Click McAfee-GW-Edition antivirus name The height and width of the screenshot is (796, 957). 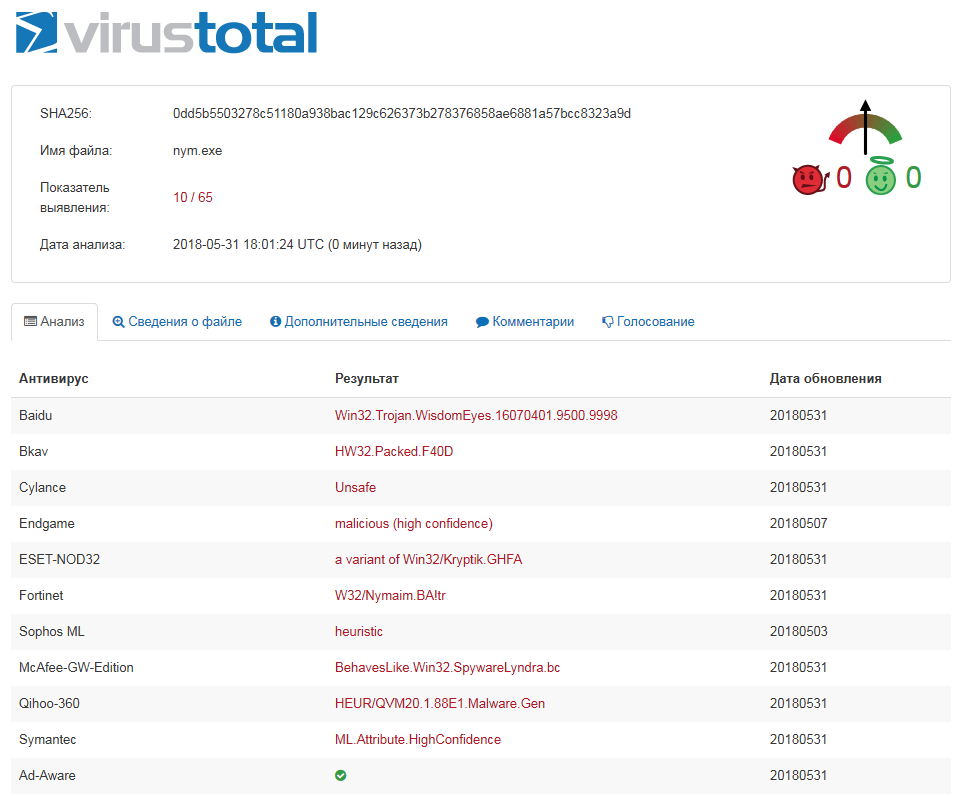coord(76,668)
